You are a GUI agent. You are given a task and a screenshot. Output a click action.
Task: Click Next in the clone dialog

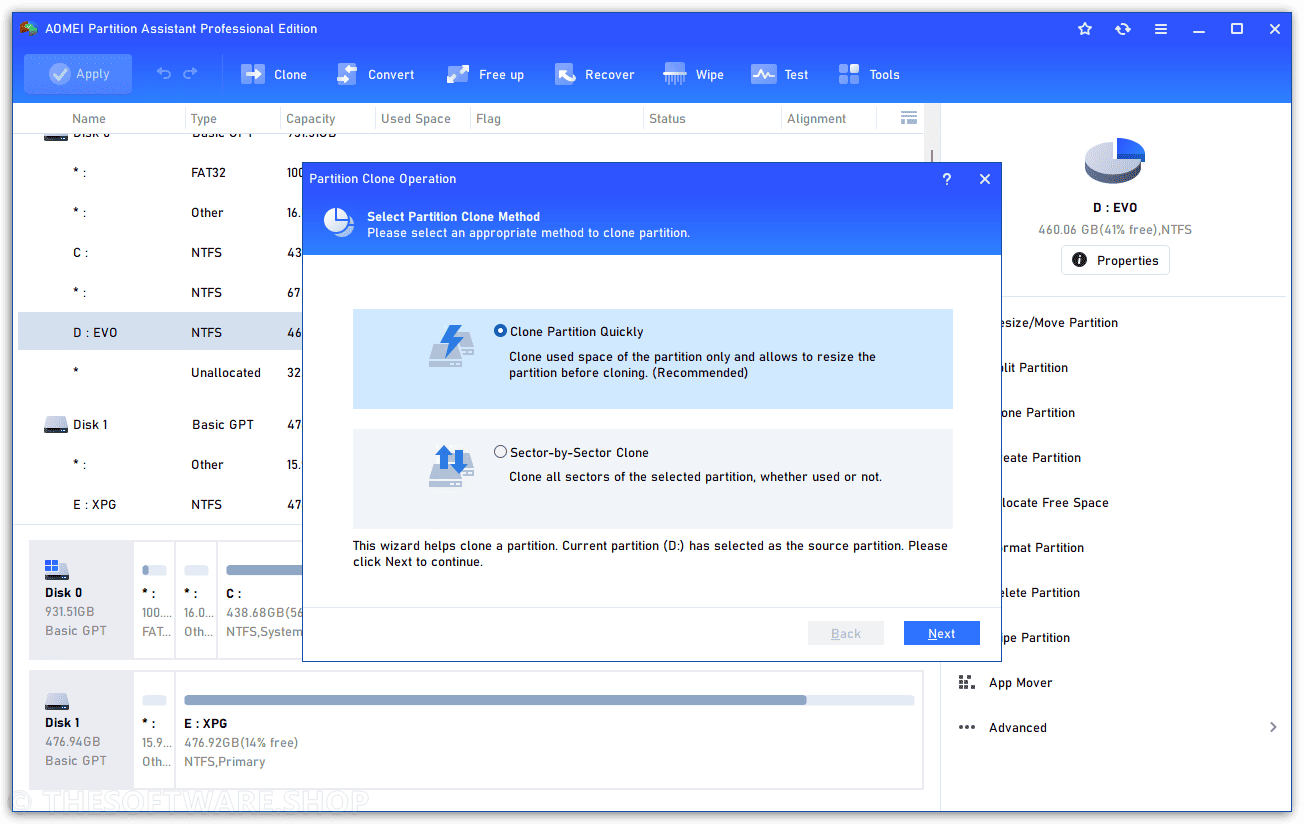coord(941,633)
